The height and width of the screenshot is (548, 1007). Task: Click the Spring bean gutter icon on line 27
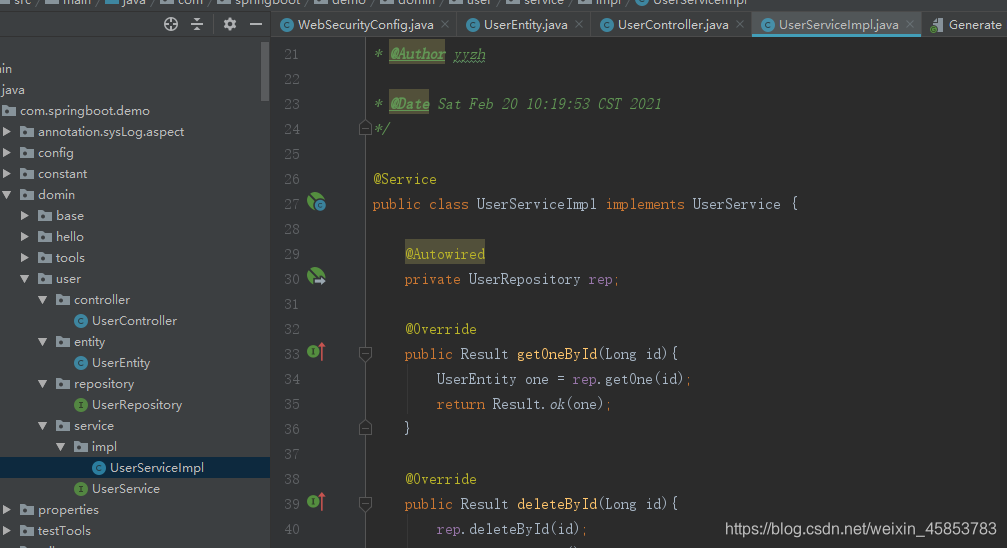pos(316,202)
